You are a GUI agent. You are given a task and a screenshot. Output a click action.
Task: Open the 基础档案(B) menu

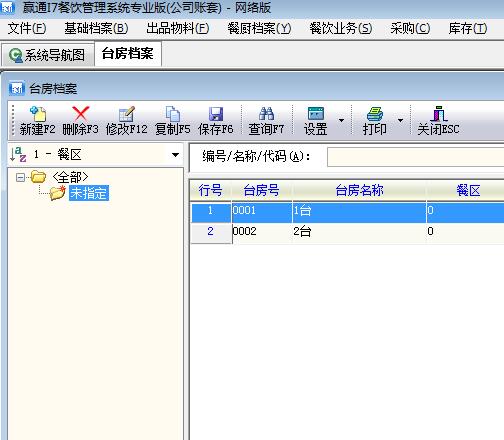coord(96,28)
